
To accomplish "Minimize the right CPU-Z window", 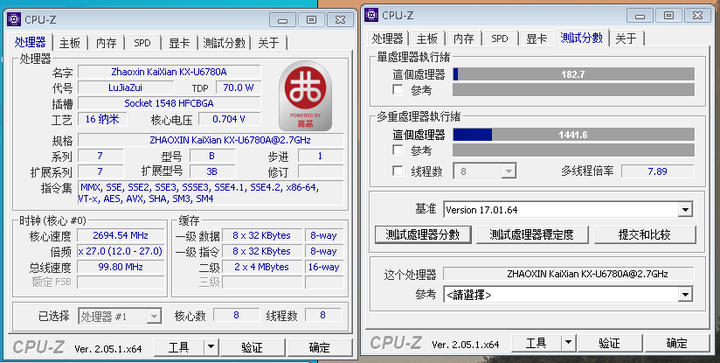I will pos(640,16).
